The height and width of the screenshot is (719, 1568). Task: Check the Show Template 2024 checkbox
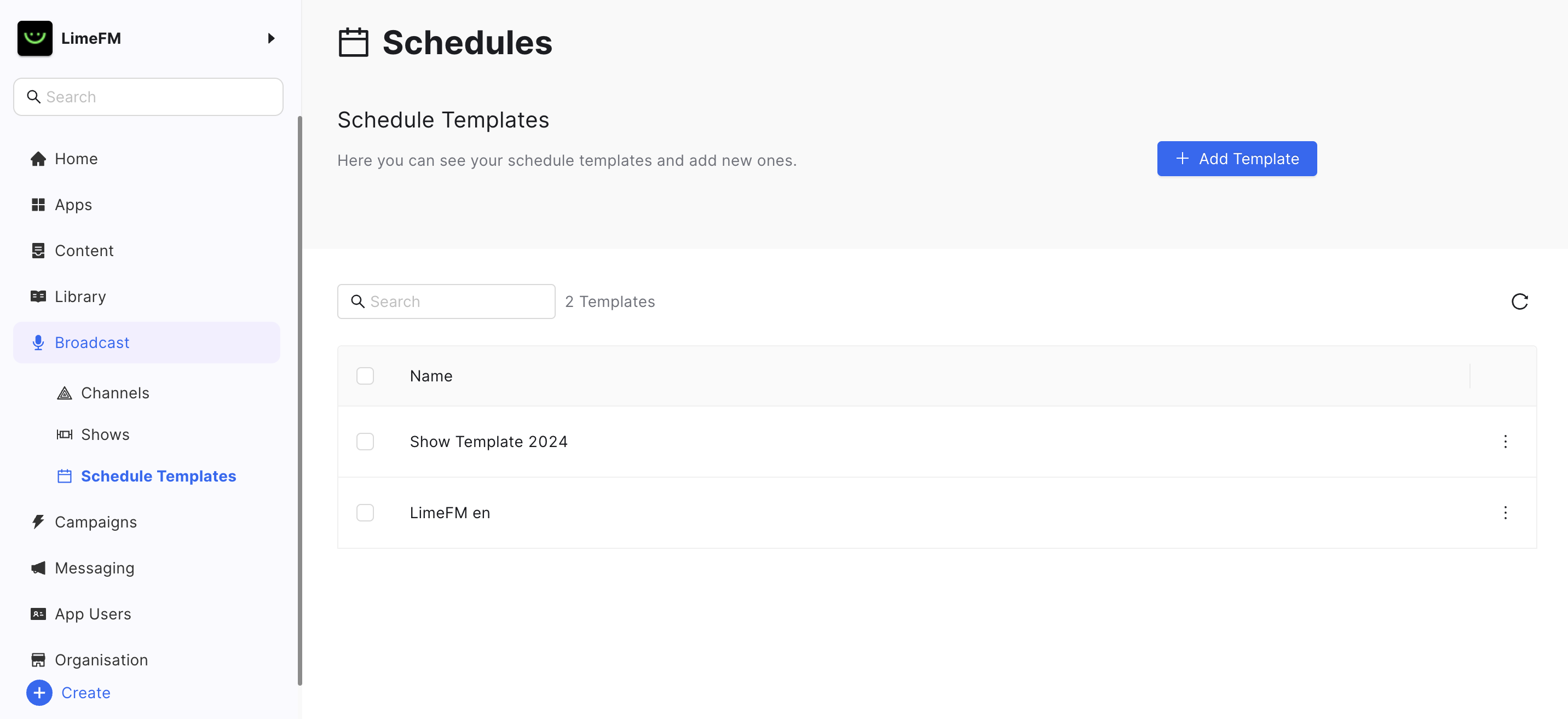click(x=365, y=442)
